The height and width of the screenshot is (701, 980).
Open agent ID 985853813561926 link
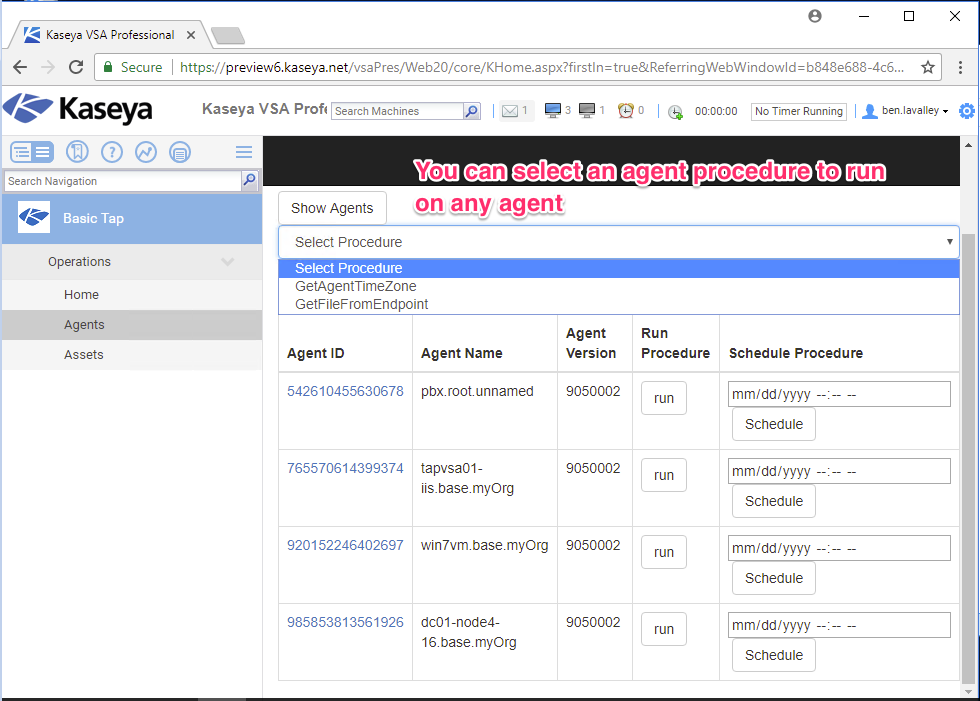coord(345,622)
